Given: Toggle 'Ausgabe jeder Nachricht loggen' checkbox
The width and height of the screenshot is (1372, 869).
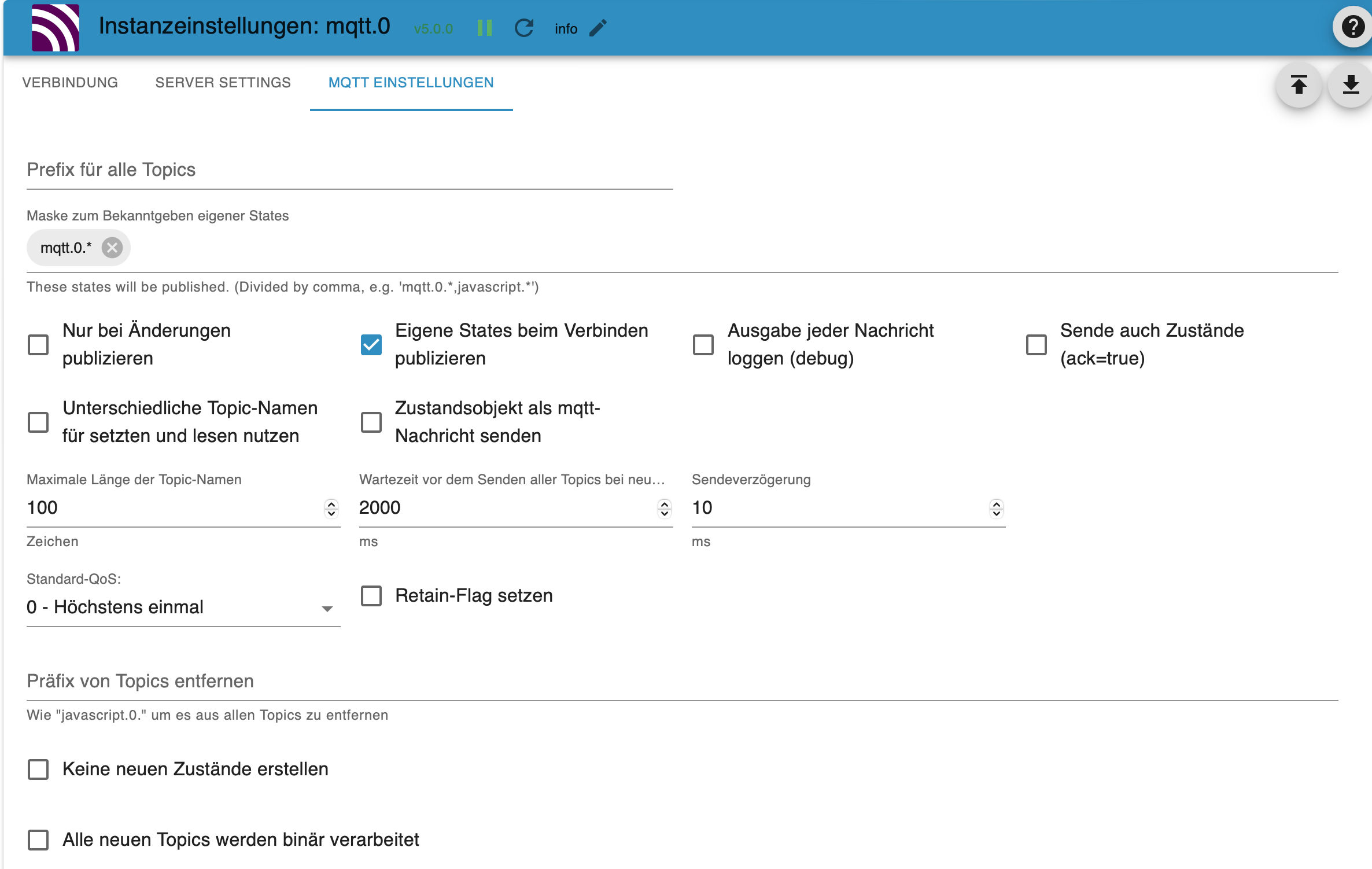Looking at the screenshot, I should tap(703, 344).
